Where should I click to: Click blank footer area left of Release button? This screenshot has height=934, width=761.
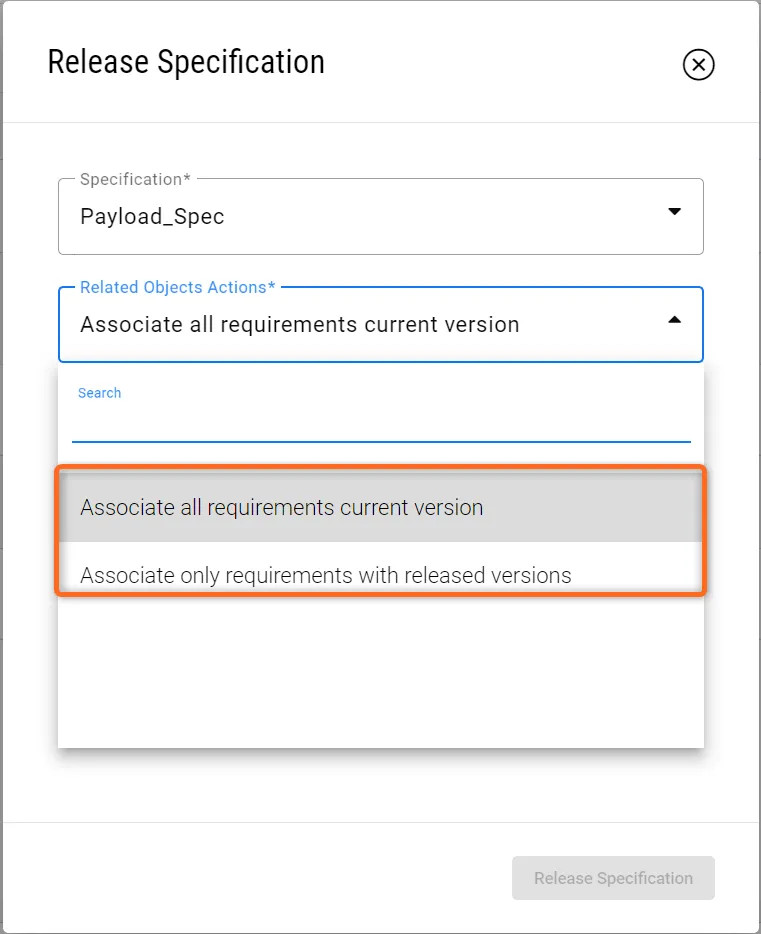[250, 878]
